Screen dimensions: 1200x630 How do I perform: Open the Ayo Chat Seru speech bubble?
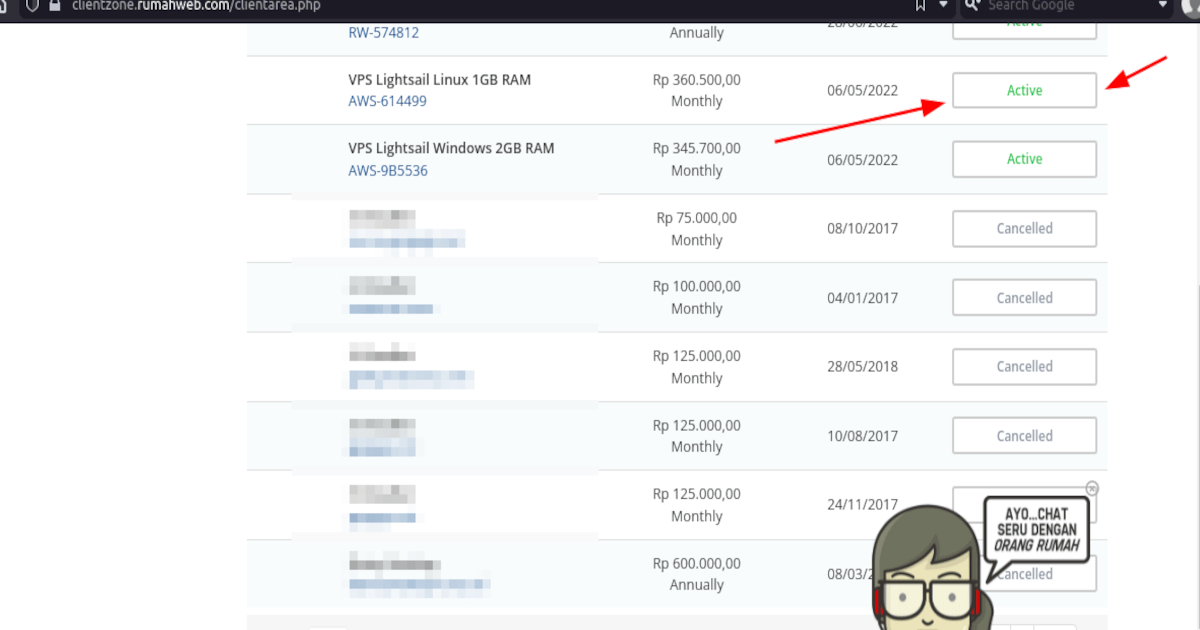pos(1037,531)
